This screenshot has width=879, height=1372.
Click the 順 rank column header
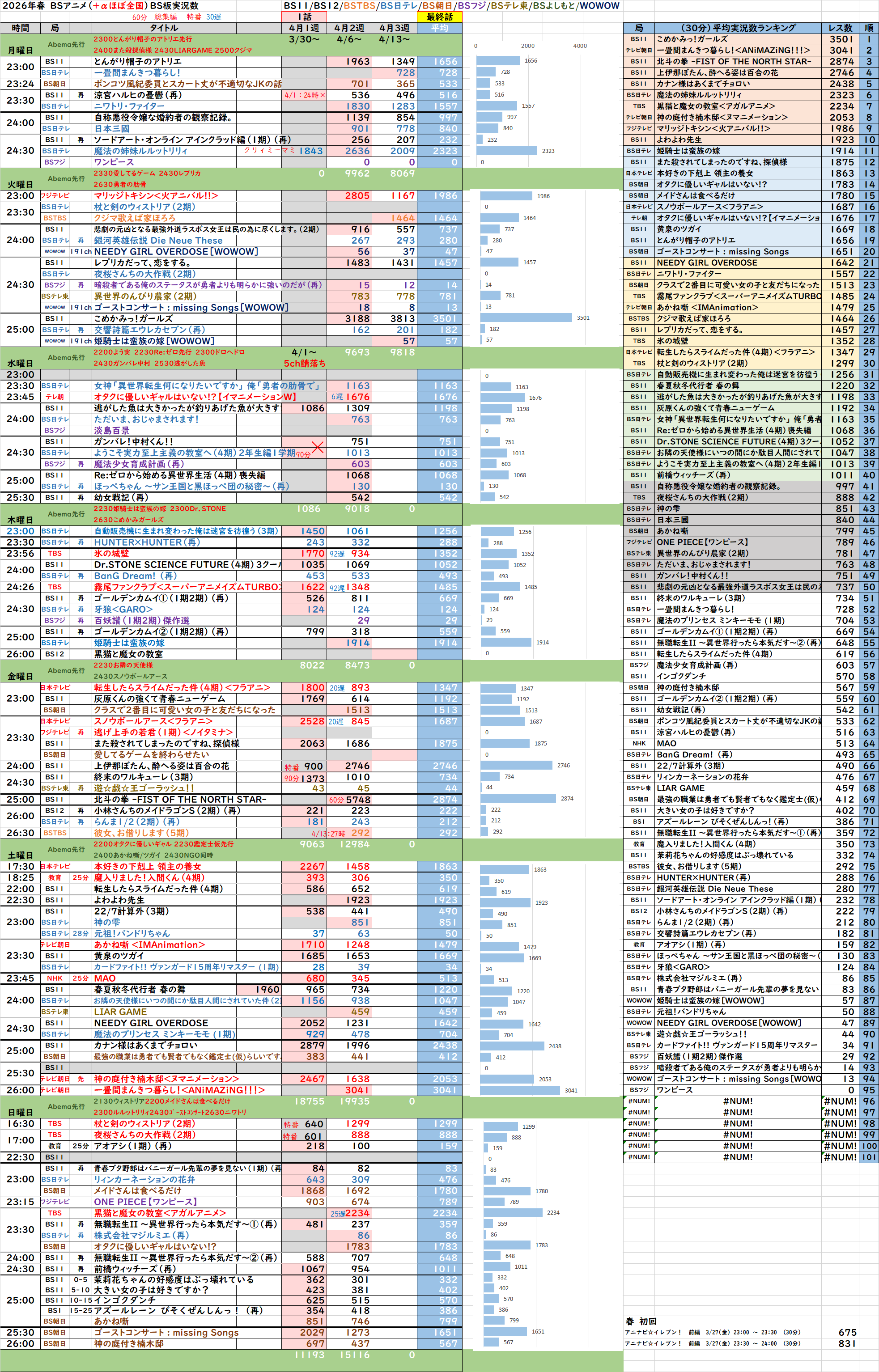point(869,28)
